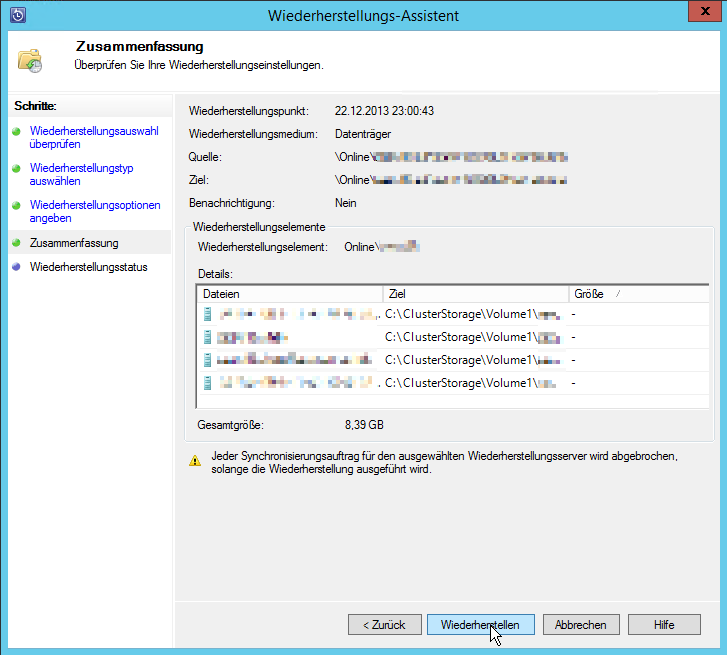This screenshot has width=727, height=655.
Task: Select the Wiederherstellungsstatus step
Action: [x=88, y=267]
